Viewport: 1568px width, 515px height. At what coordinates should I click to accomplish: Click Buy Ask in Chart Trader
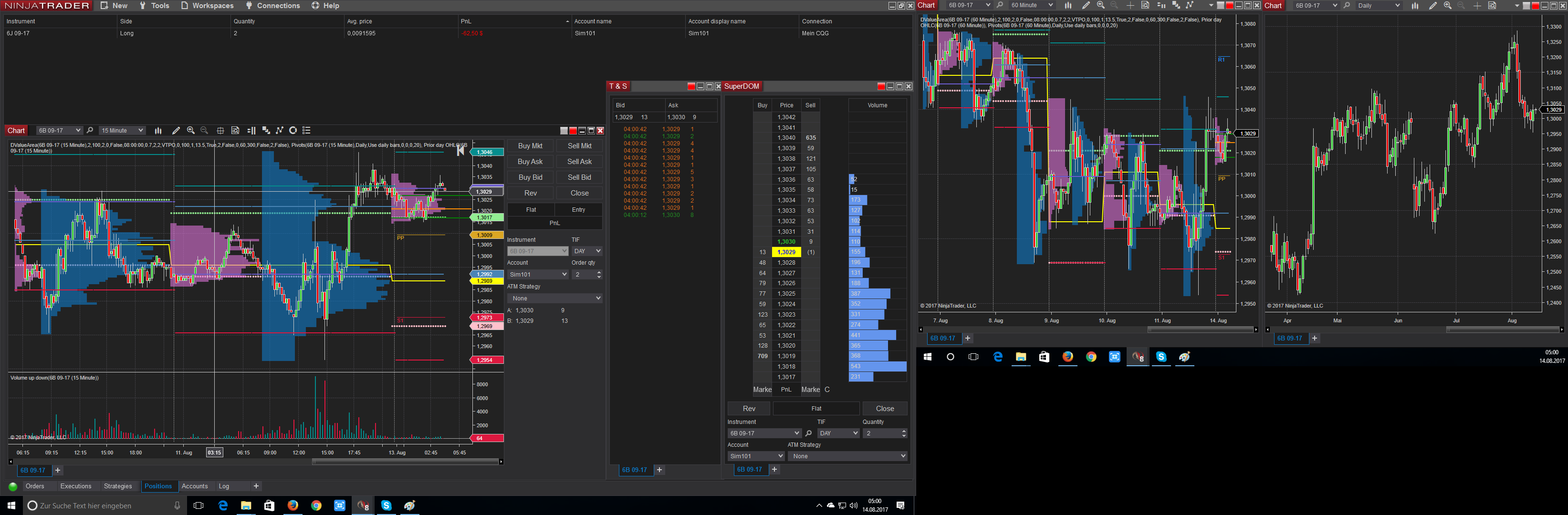(530, 162)
